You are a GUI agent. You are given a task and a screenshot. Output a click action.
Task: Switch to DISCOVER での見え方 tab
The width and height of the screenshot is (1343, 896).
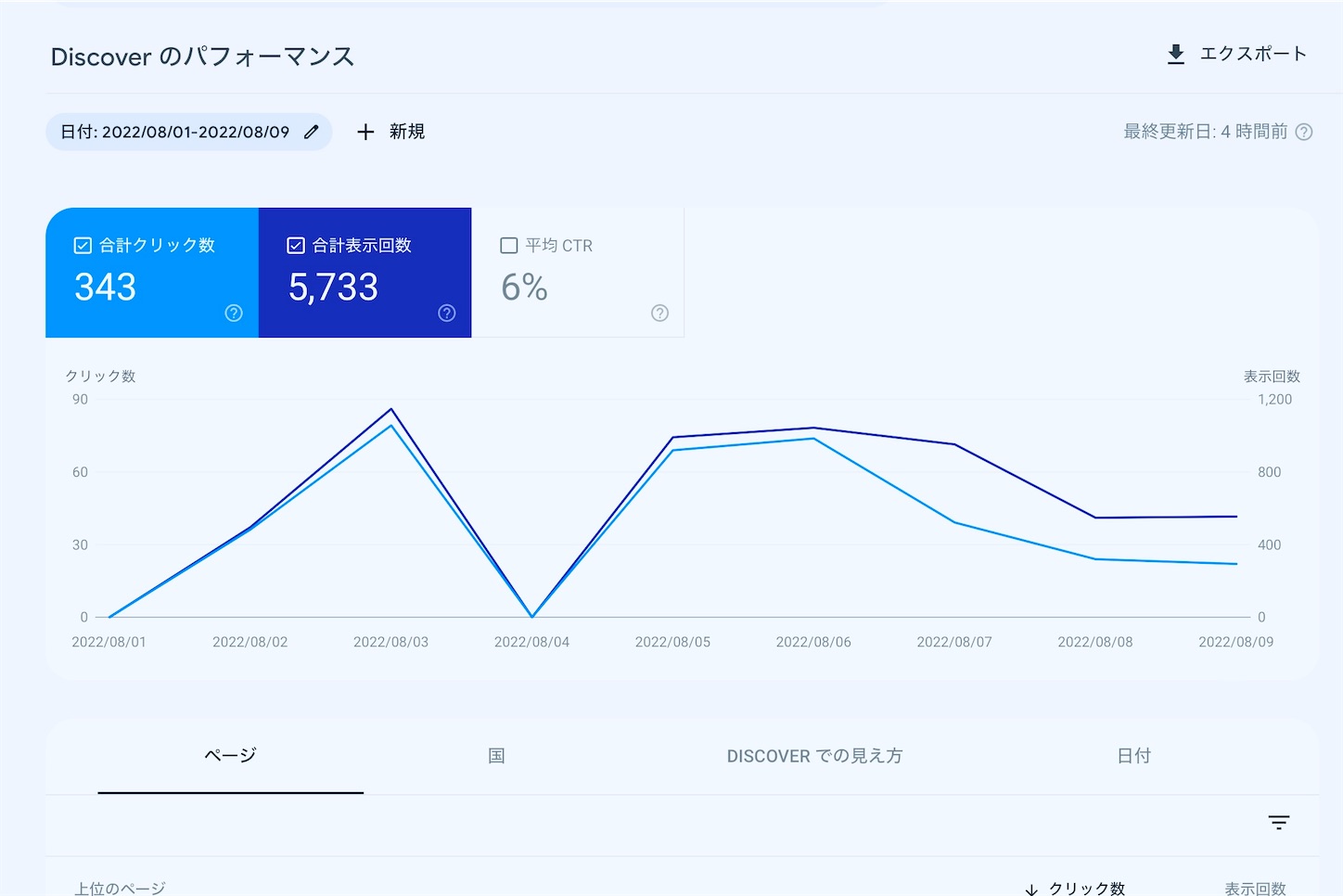814,756
